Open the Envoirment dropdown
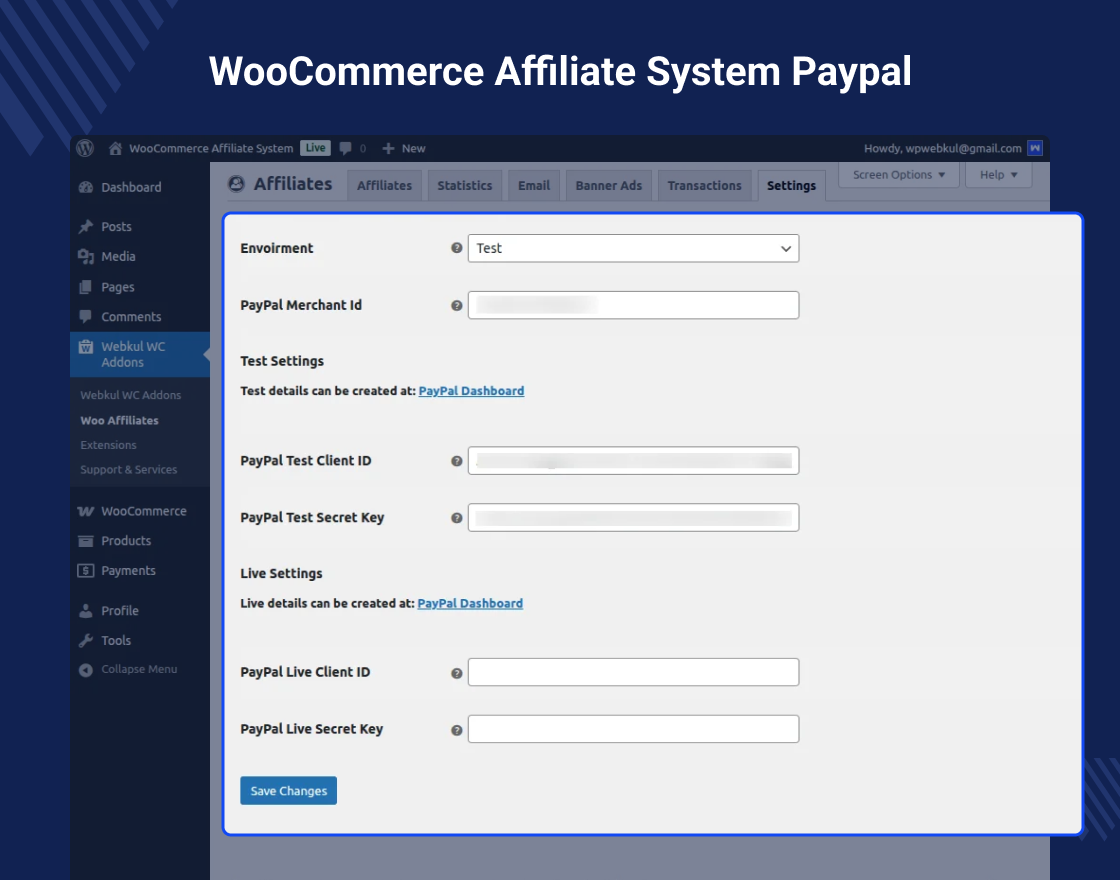Viewport: 1120px width, 880px height. (633, 248)
